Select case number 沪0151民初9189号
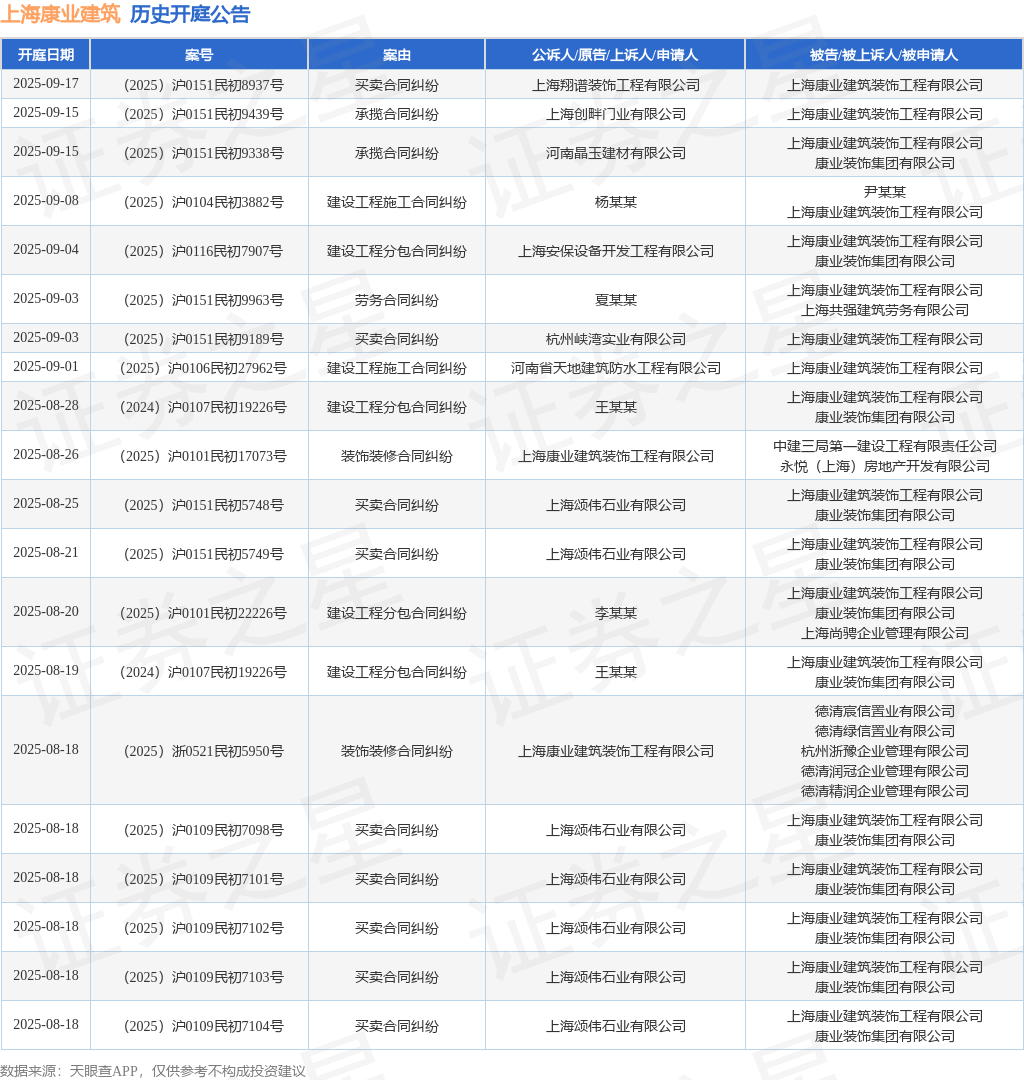Screen dimensions: 1024x1080 click(x=204, y=339)
